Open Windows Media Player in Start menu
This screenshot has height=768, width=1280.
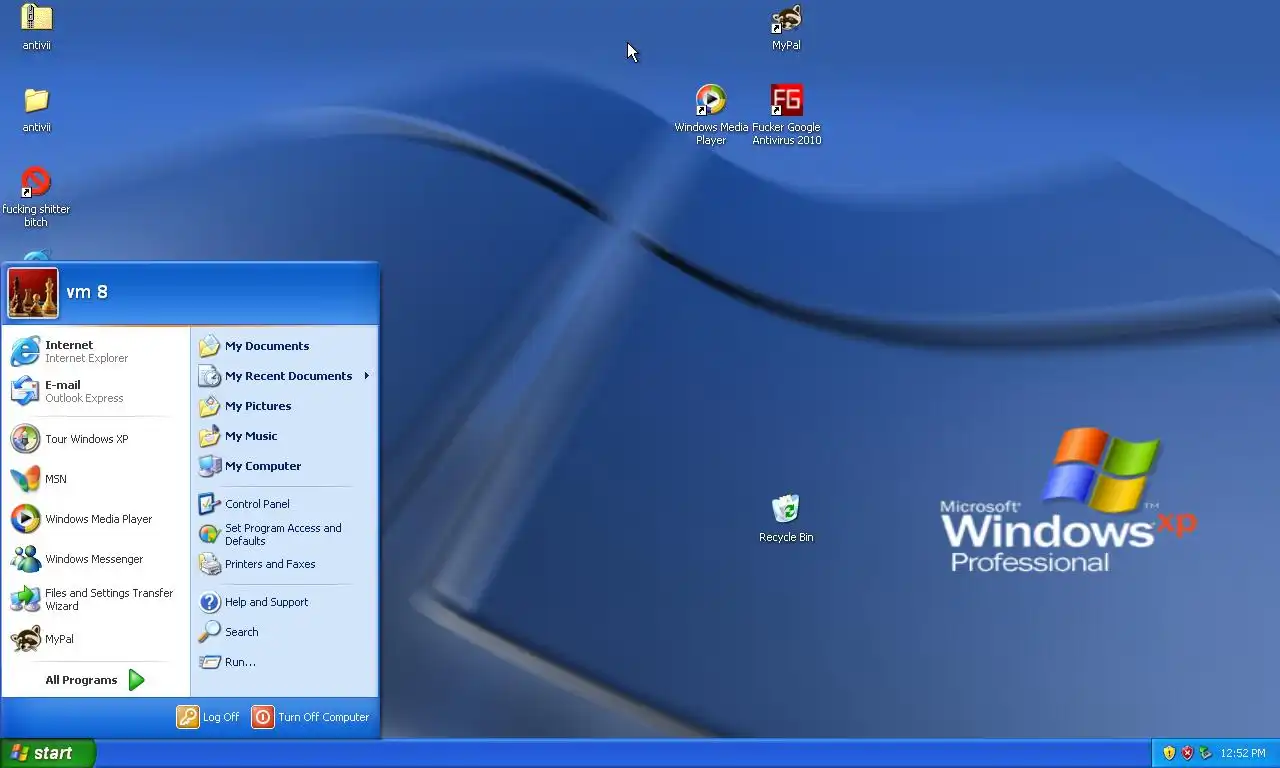(x=96, y=519)
